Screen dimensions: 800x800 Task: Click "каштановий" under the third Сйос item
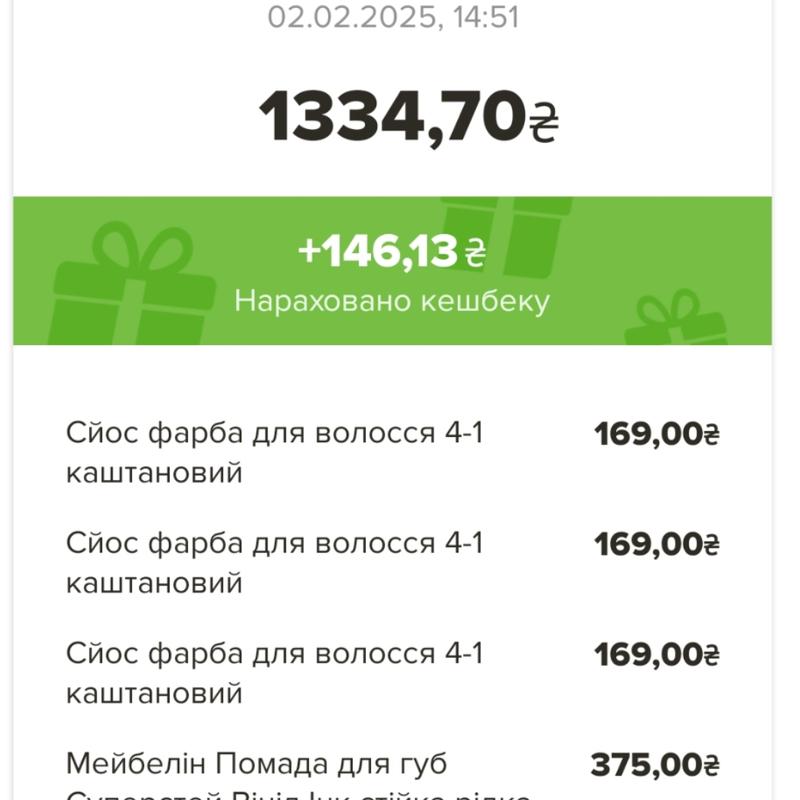pyautogui.click(x=154, y=692)
